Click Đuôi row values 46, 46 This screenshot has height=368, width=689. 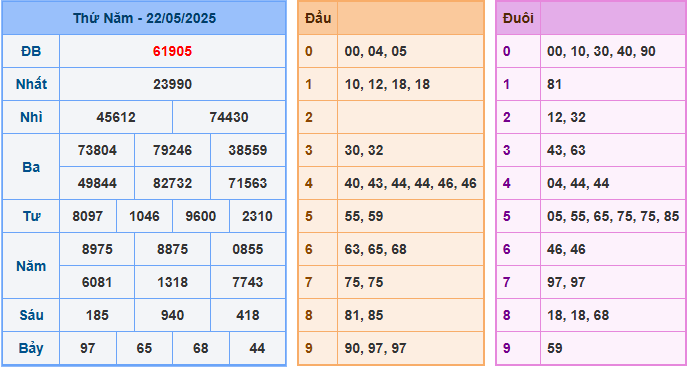click(566, 249)
